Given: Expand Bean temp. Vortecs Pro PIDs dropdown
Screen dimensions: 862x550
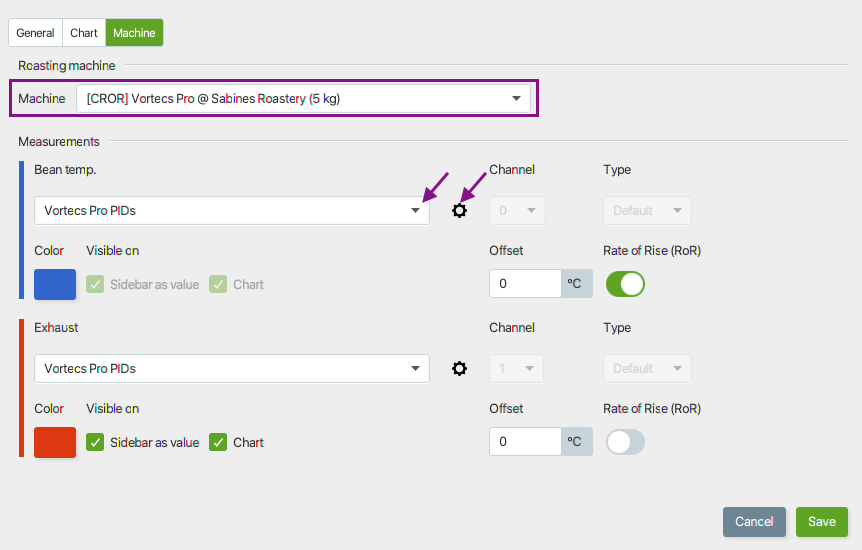Looking at the screenshot, I should click(x=232, y=211).
